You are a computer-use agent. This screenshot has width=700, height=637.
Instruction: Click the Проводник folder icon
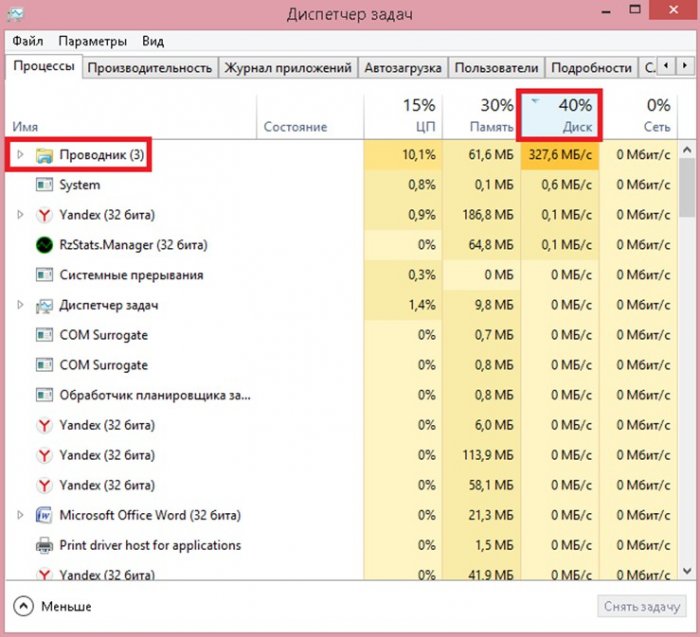tap(44, 155)
